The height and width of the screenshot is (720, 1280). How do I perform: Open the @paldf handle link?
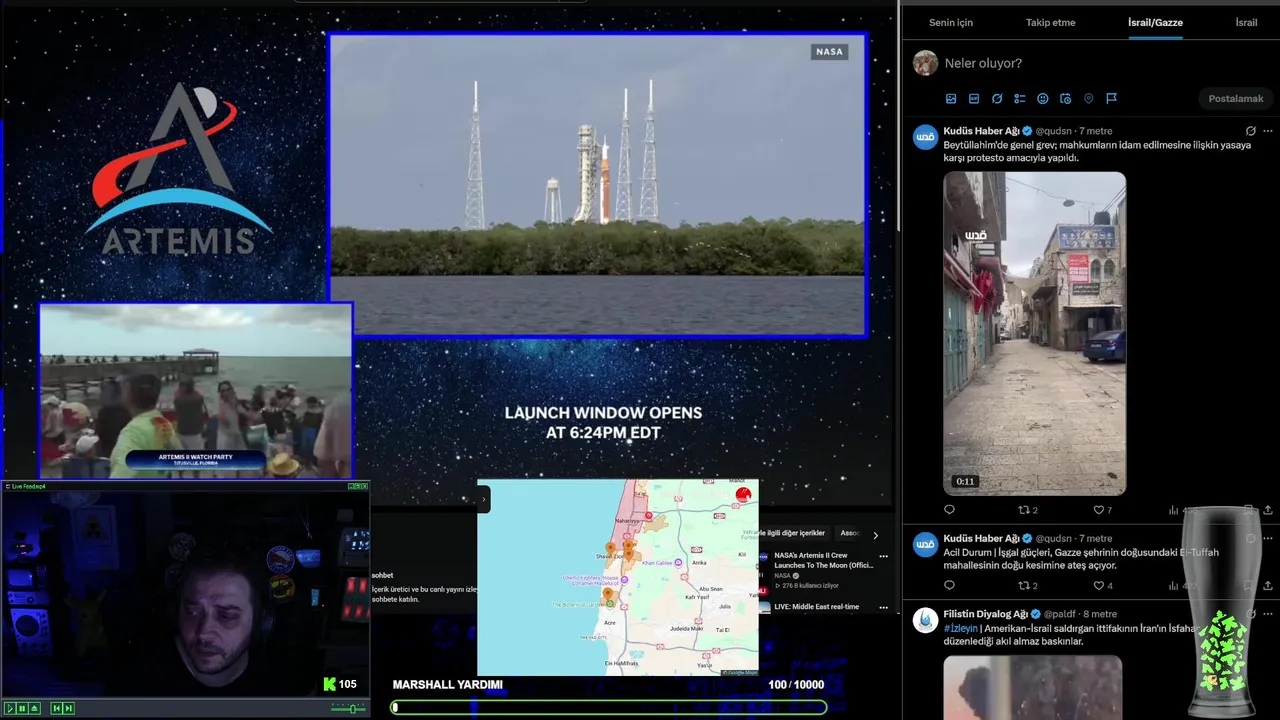[1062, 614]
